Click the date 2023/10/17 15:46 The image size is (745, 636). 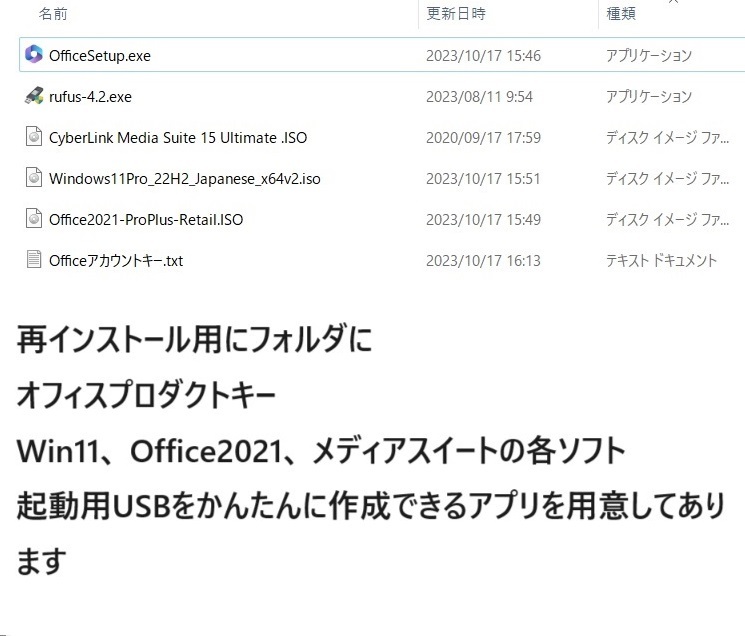click(x=483, y=56)
